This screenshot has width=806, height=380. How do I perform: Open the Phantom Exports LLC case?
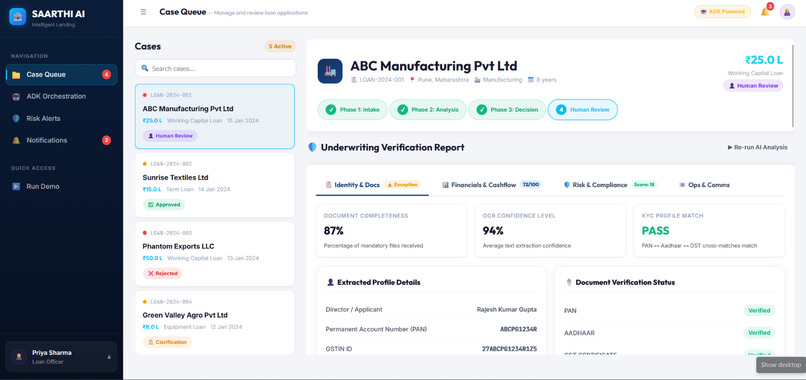pyautogui.click(x=215, y=254)
